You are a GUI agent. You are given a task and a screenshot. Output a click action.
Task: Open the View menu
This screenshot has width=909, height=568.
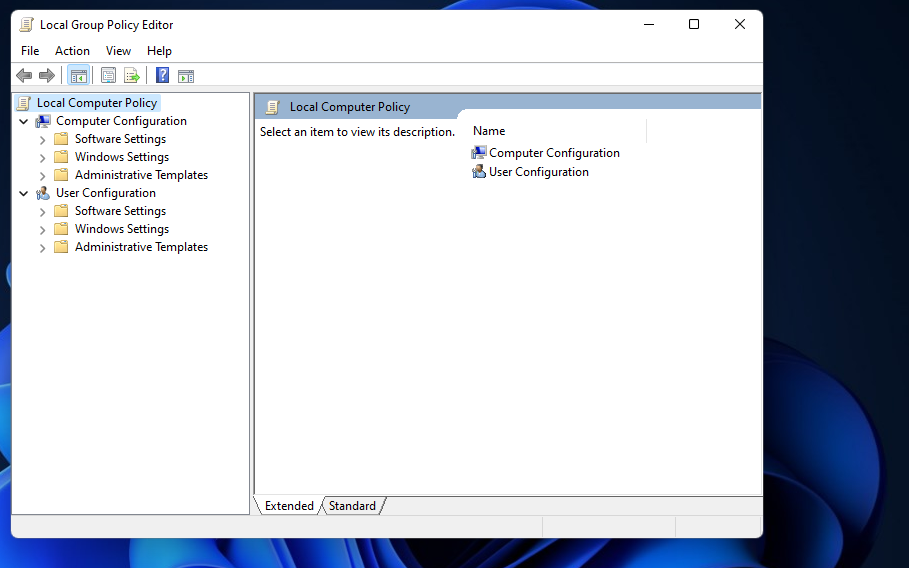pos(118,51)
